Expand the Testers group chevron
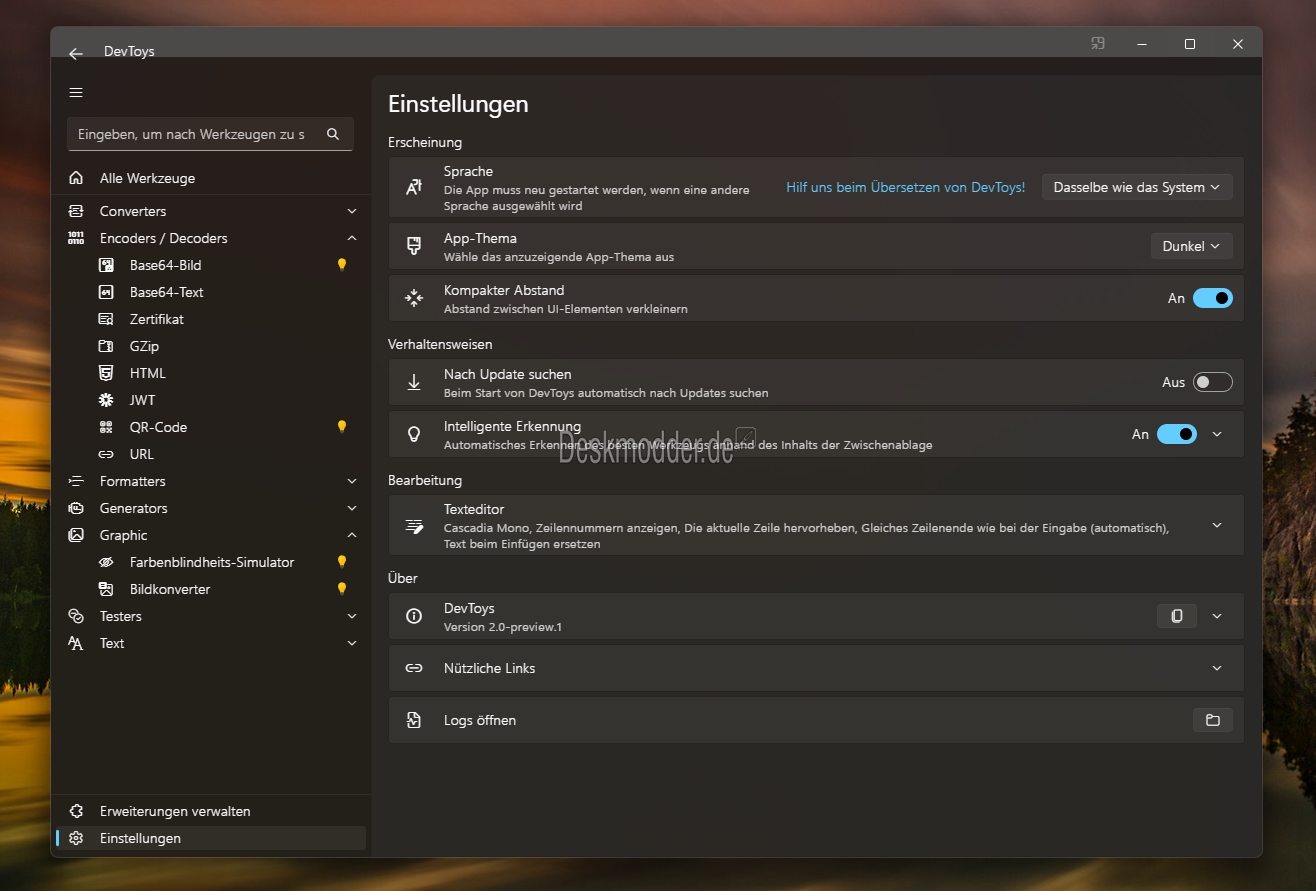The width and height of the screenshot is (1316, 891). [352, 616]
